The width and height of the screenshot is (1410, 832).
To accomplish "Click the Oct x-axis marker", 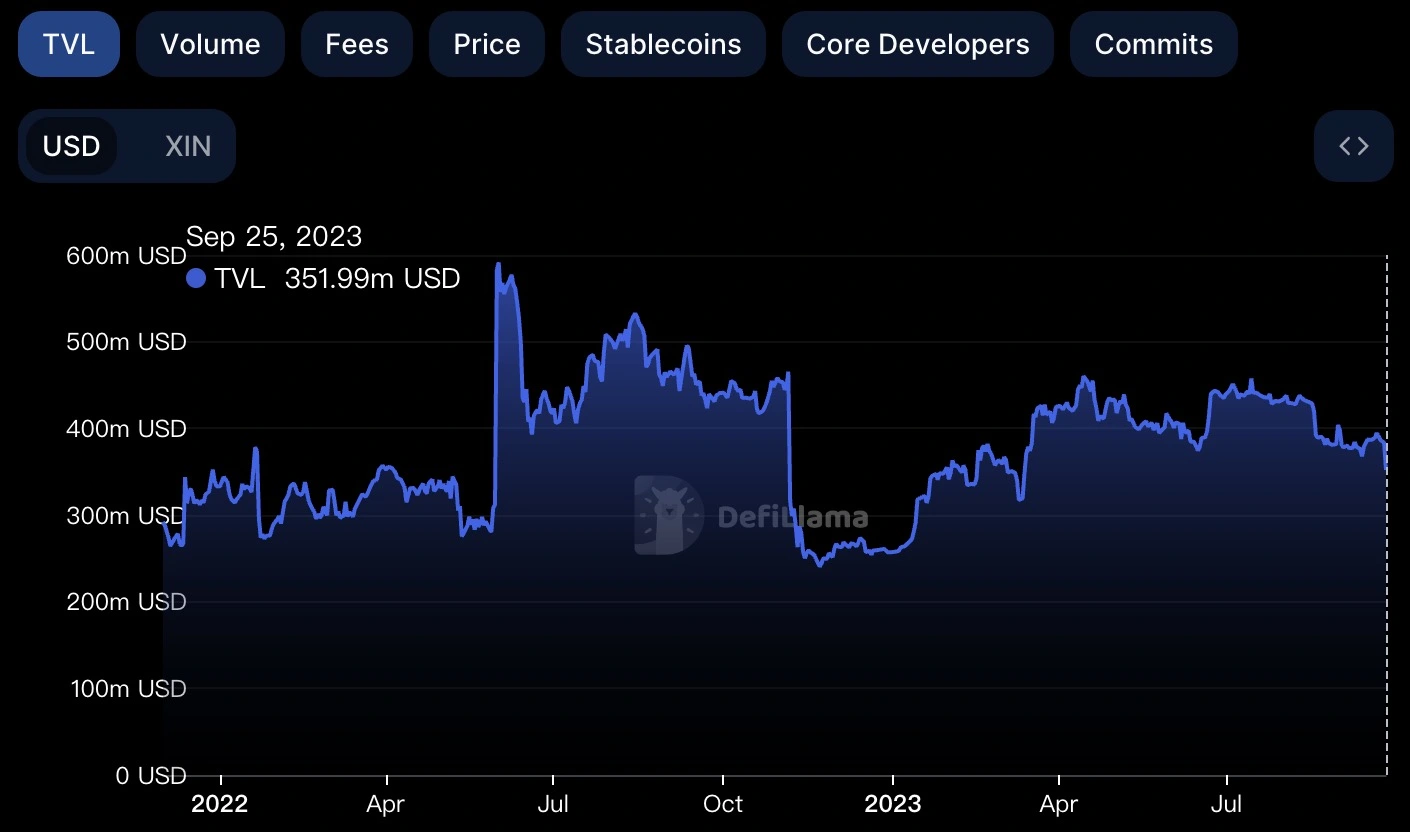I will 723,804.
